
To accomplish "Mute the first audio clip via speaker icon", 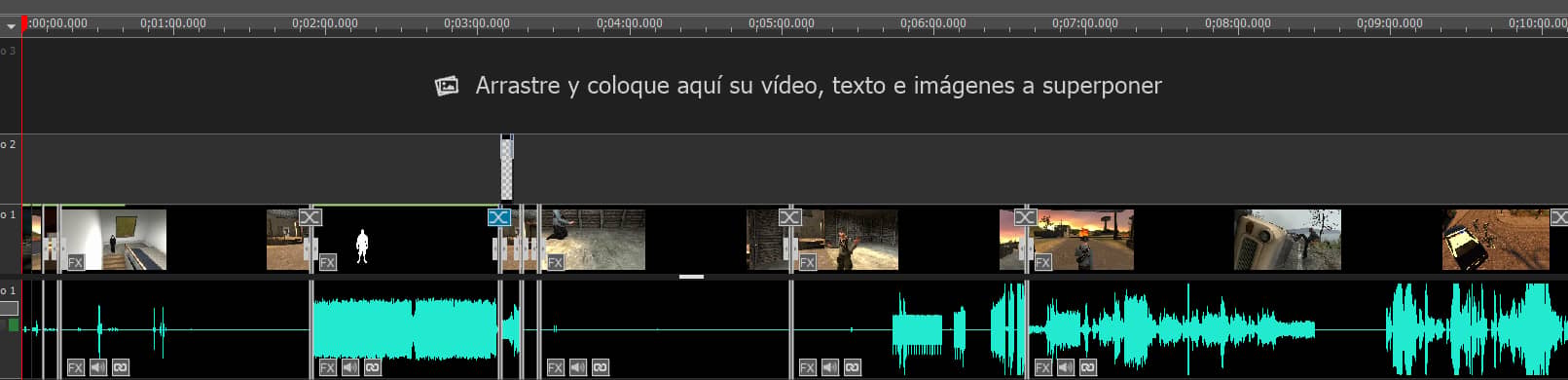I will [97, 367].
